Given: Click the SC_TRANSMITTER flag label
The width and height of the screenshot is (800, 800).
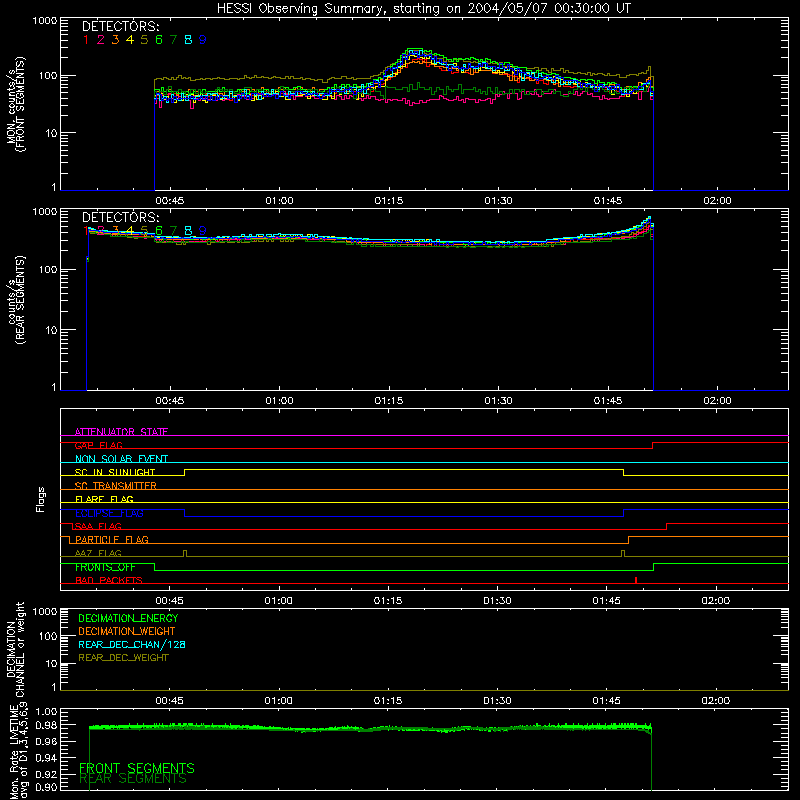Looking at the screenshot, I should point(115,486).
